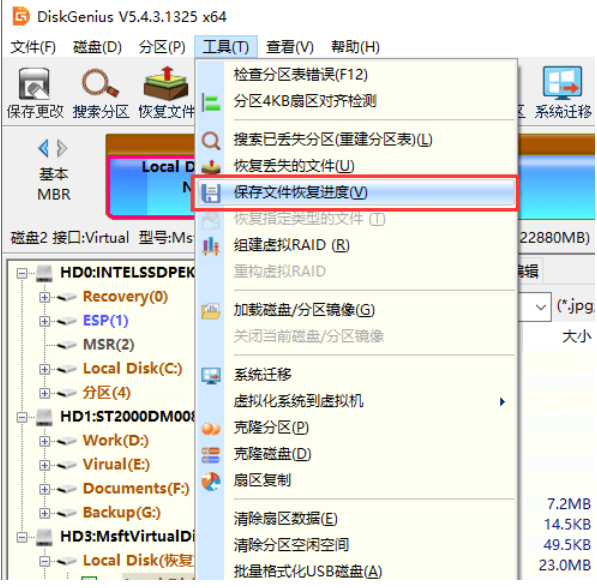The image size is (597, 588).
Task: Click the 搜索分区 magnifier toolbar icon
Action: (x=100, y=83)
